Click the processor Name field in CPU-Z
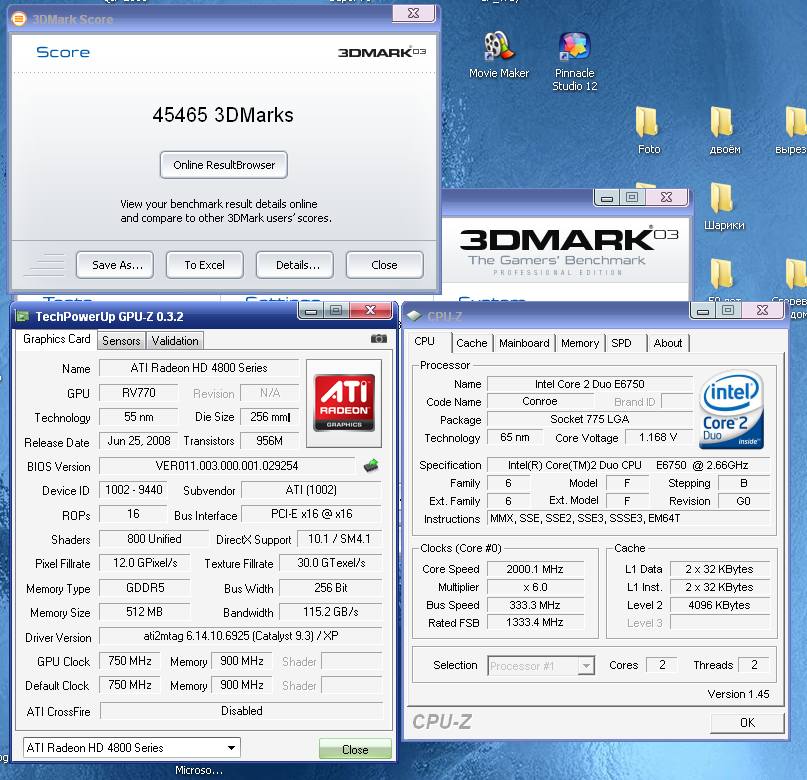 [590, 384]
